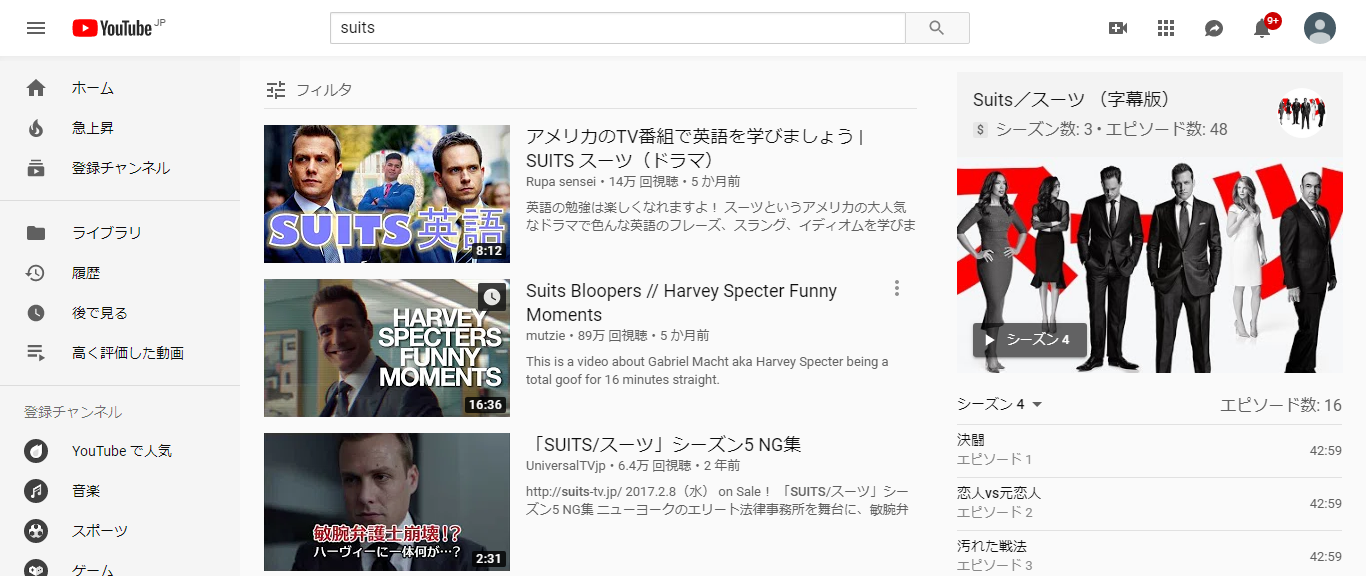Open the hamburger guide menu
The height and width of the screenshot is (576, 1366).
coord(36,28)
